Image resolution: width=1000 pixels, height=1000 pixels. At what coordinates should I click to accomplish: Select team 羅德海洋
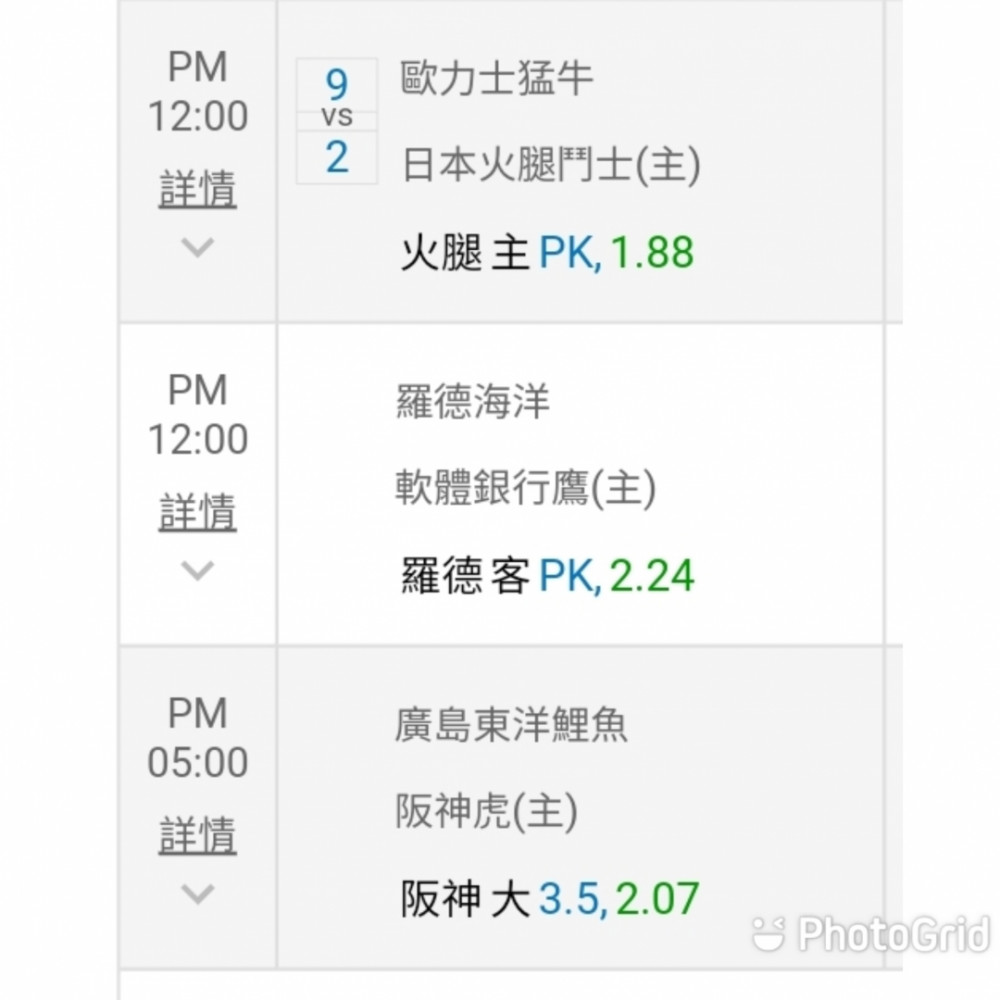point(473,402)
